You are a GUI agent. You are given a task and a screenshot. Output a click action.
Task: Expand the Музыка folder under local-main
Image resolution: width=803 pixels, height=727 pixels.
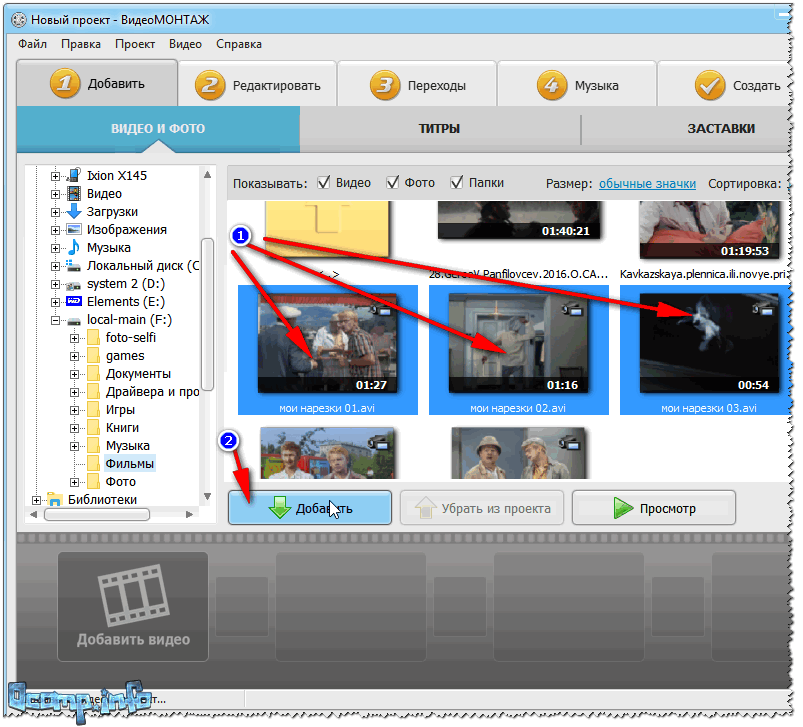pos(74,446)
